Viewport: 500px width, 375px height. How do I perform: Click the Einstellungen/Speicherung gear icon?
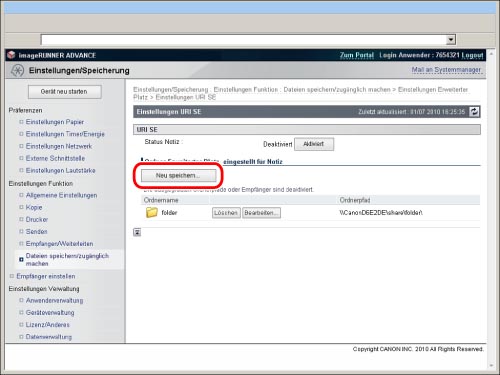[17, 71]
